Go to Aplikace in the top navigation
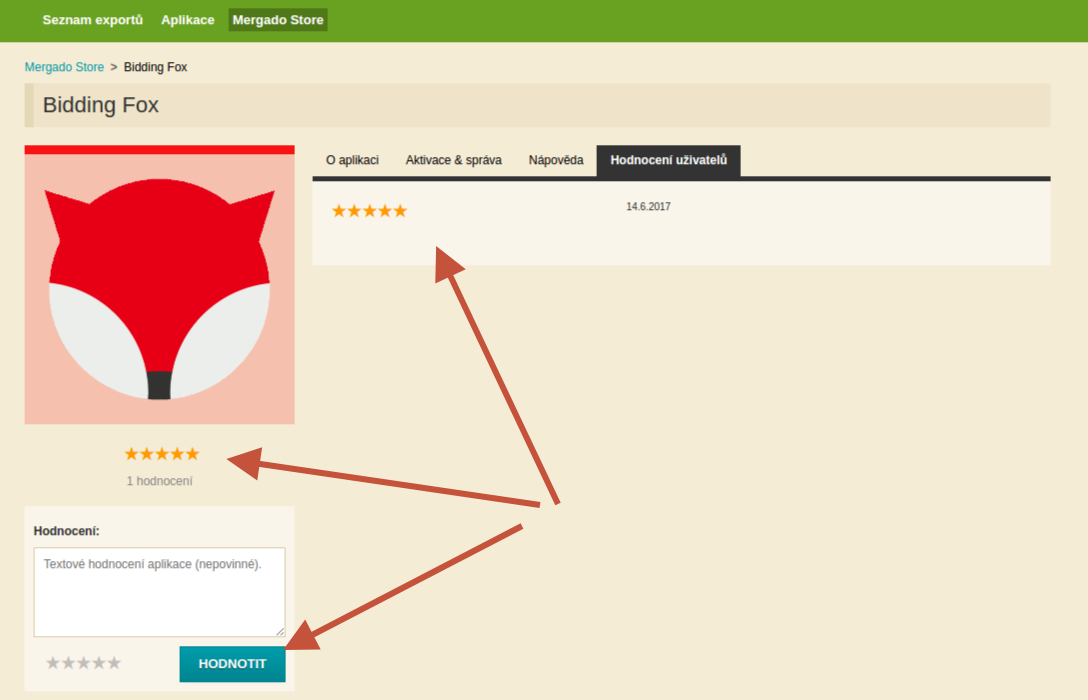 (187, 20)
